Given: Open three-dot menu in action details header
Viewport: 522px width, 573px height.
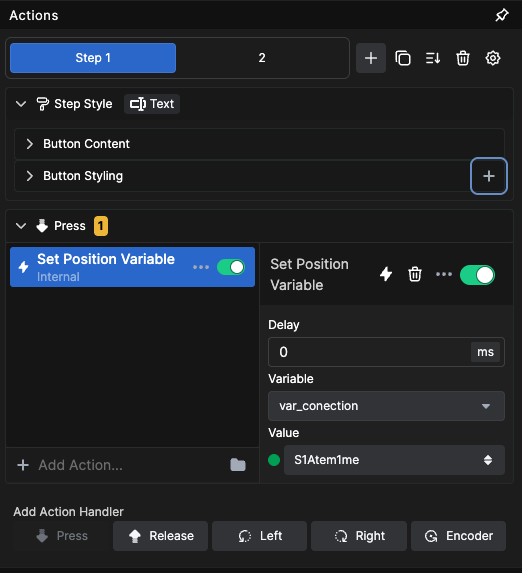Looking at the screenshot, I should (x=444, y=274).
